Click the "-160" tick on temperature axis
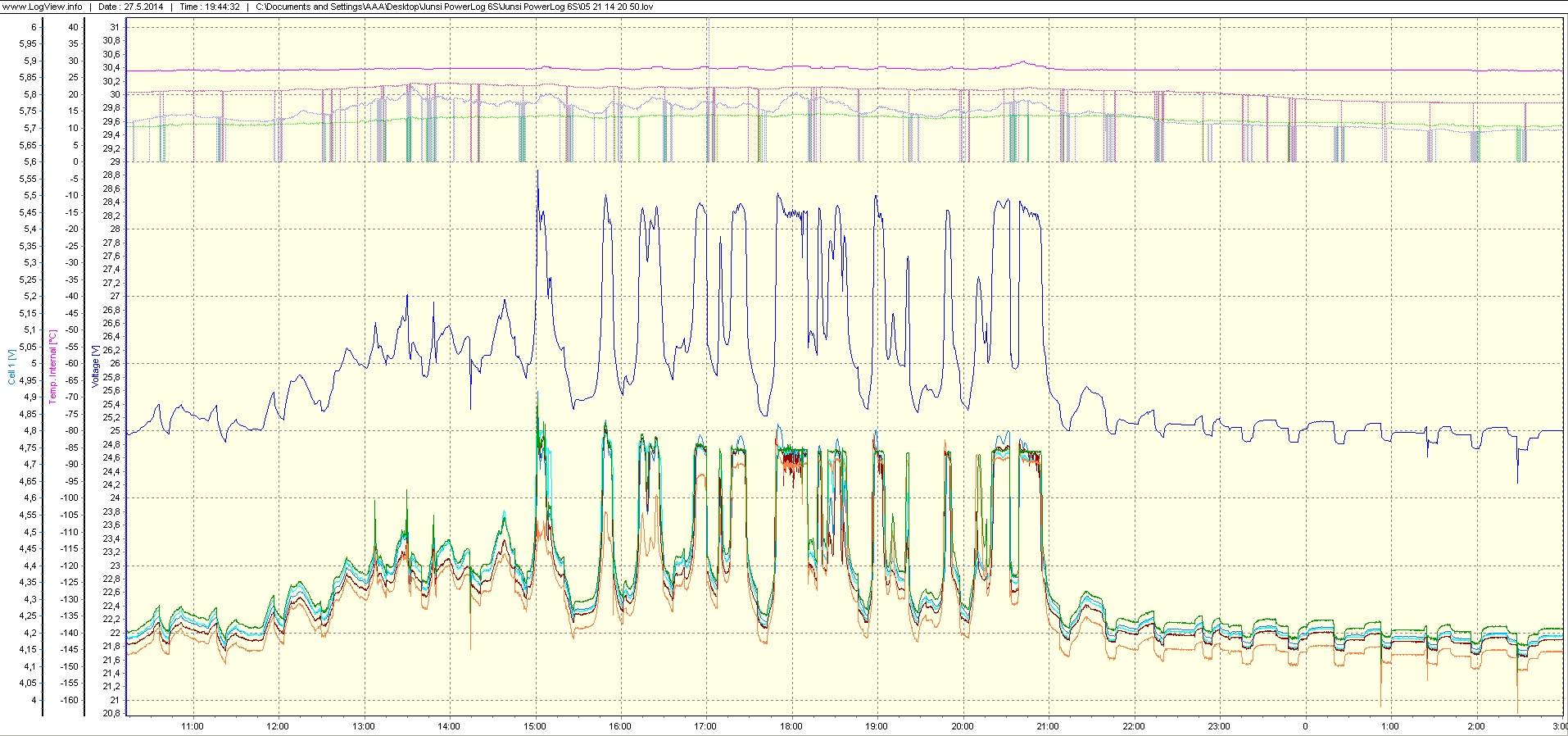Image resolution: width=1568 pixels, height=736 pixels. pos(70,700)
